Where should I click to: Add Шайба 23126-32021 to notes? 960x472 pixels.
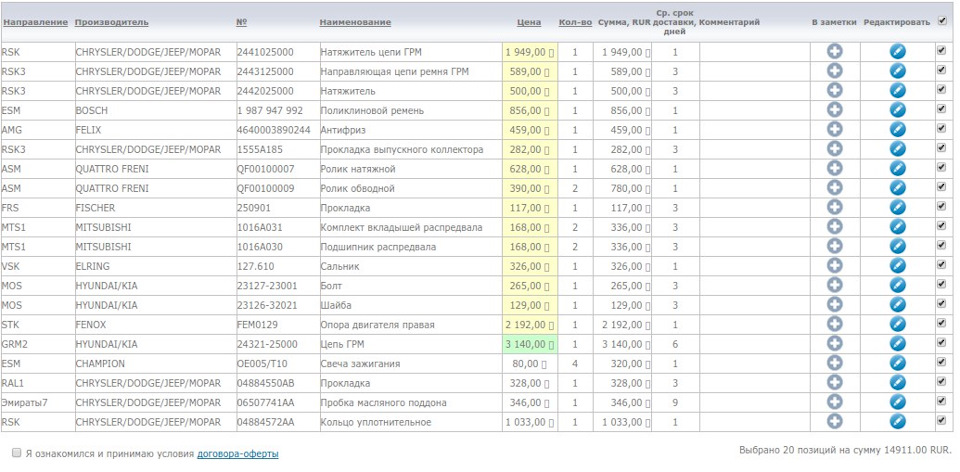coord(834,305)
